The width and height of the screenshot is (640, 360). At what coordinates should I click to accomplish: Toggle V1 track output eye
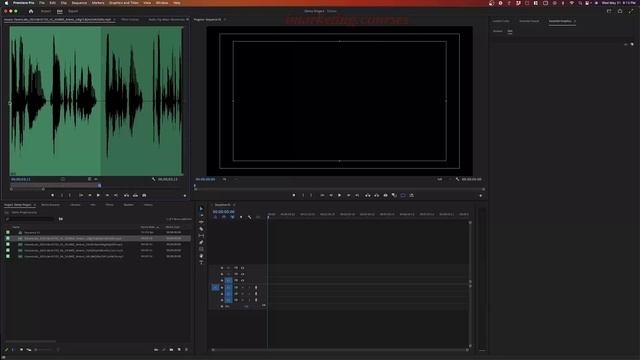coord(242,280)
